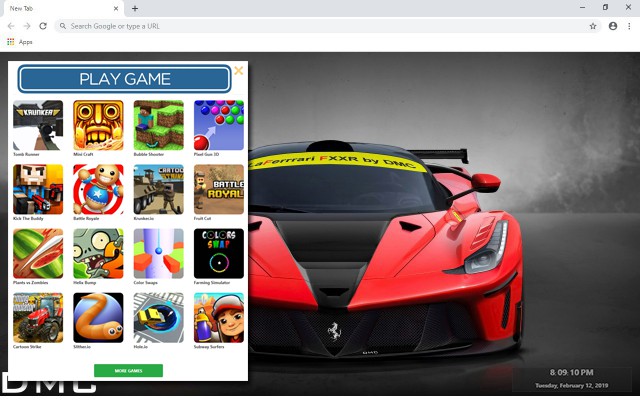
Task: Open the pixel character with gun icon
Action: pos(38,189)
